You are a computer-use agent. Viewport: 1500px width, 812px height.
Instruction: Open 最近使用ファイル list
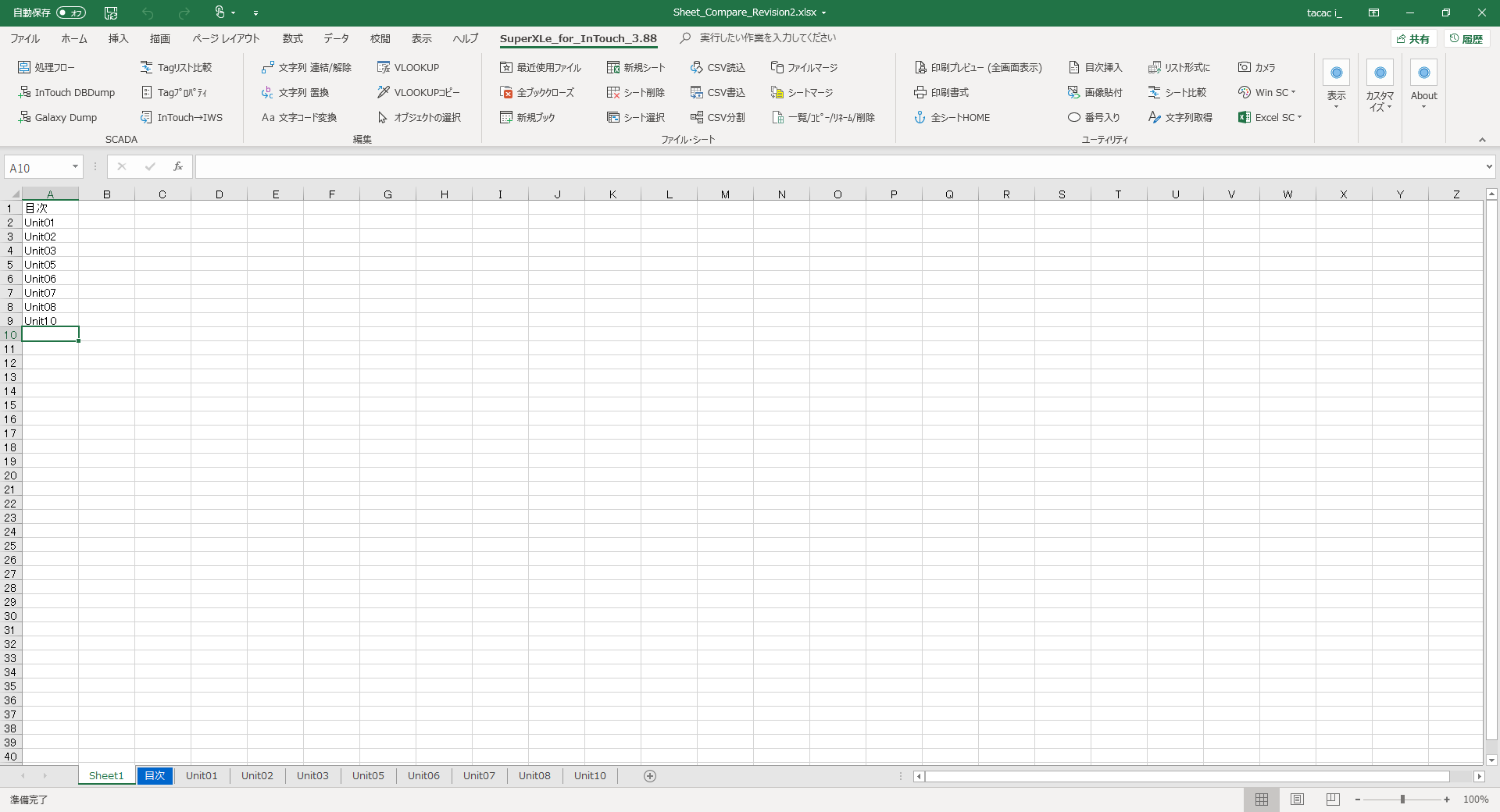click(541, 67)
